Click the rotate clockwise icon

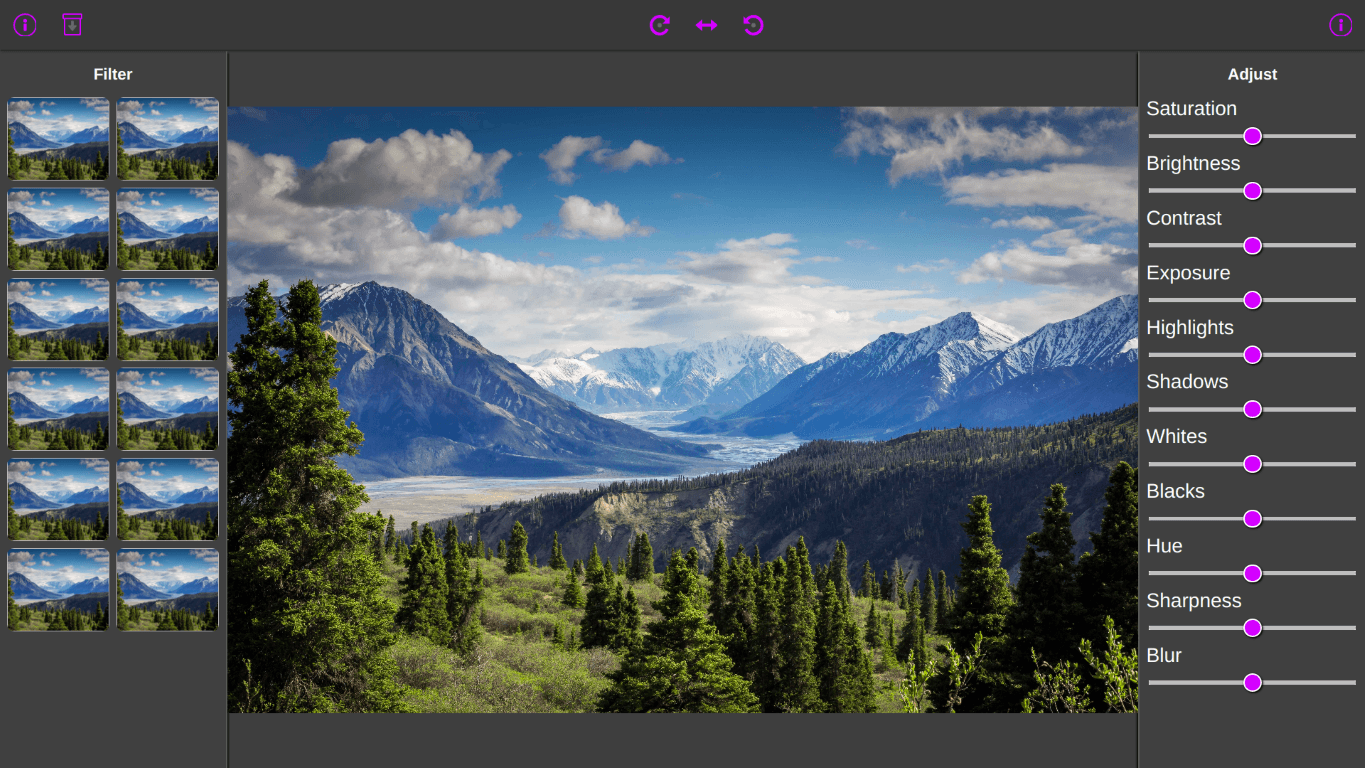[659, 26]
